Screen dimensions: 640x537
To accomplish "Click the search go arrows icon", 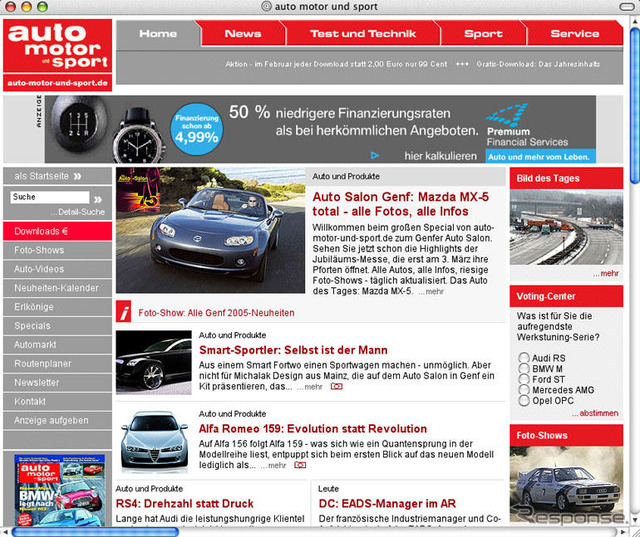I will [98, 199].
